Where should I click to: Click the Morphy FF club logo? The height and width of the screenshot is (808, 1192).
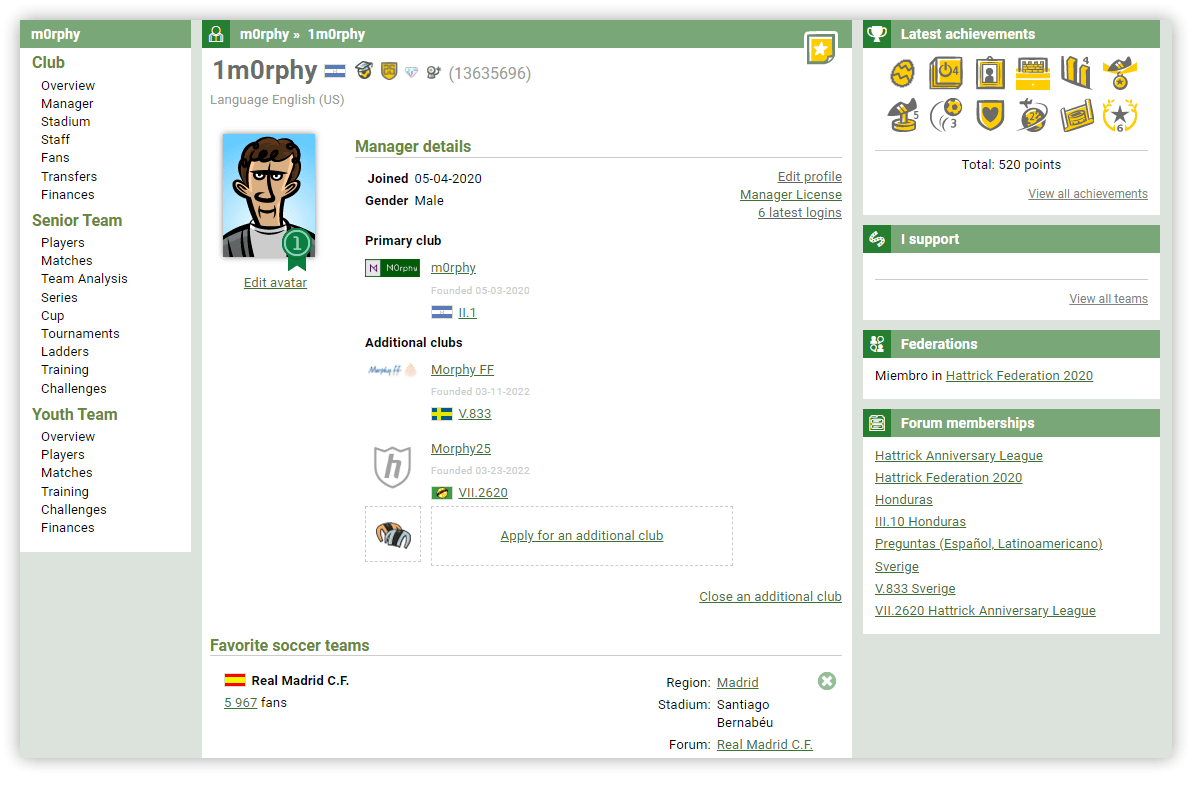coord(392,370)
